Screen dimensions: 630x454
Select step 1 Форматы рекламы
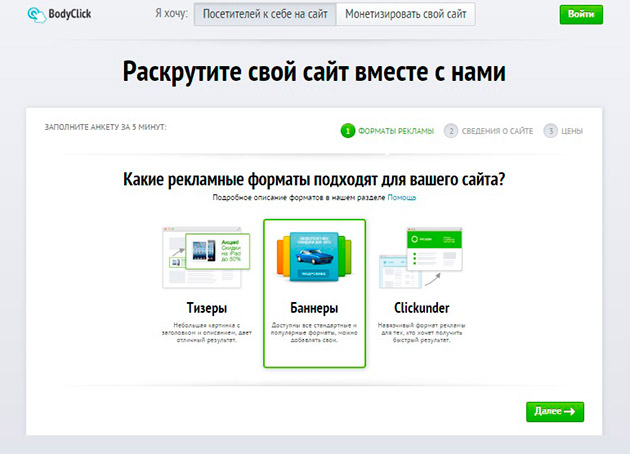pos(387,131)
